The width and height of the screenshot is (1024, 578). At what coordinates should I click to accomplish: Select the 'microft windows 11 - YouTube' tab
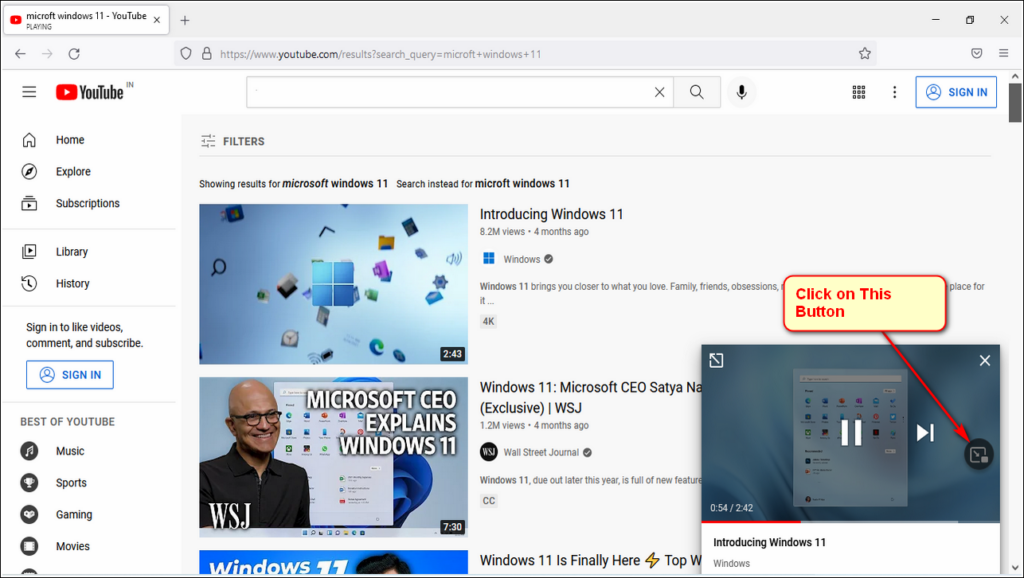[x=86, y=20]
